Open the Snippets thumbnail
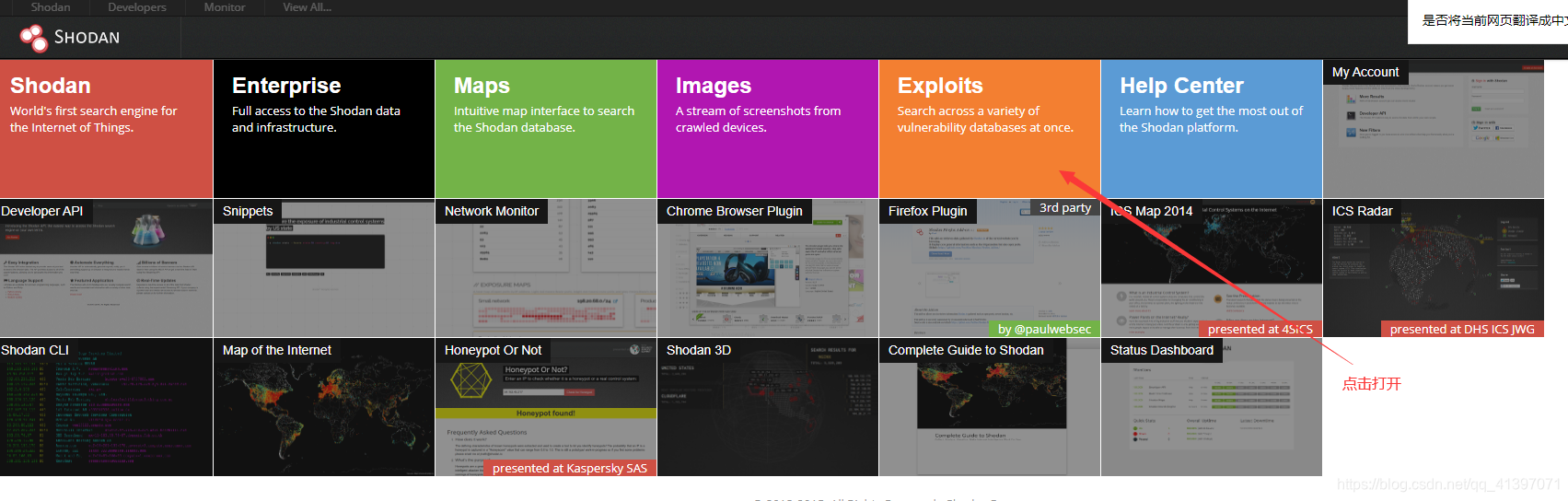Viewport: 1568px width, 501px height. pyautogui.click(x=324, y=268)
